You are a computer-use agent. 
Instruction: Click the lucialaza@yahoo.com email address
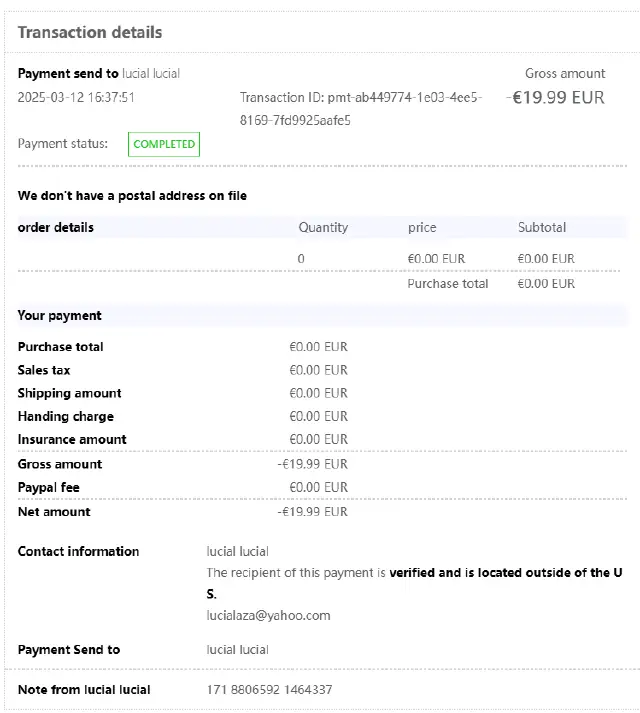[x=268, y=616]
